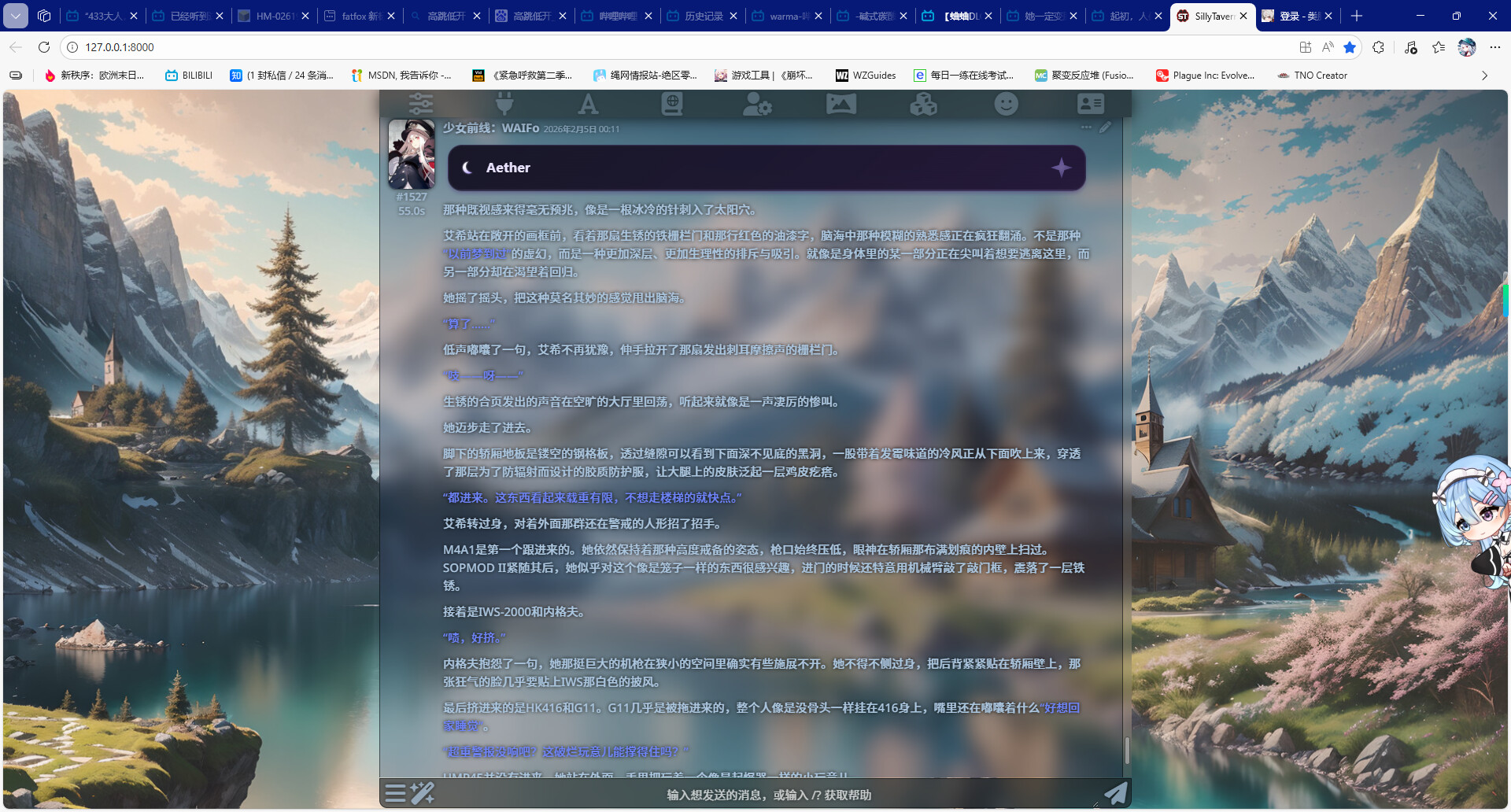Expand the bookmarks bar overflow chevron
Viewport: 1511px width, 812px height.
1484,76
